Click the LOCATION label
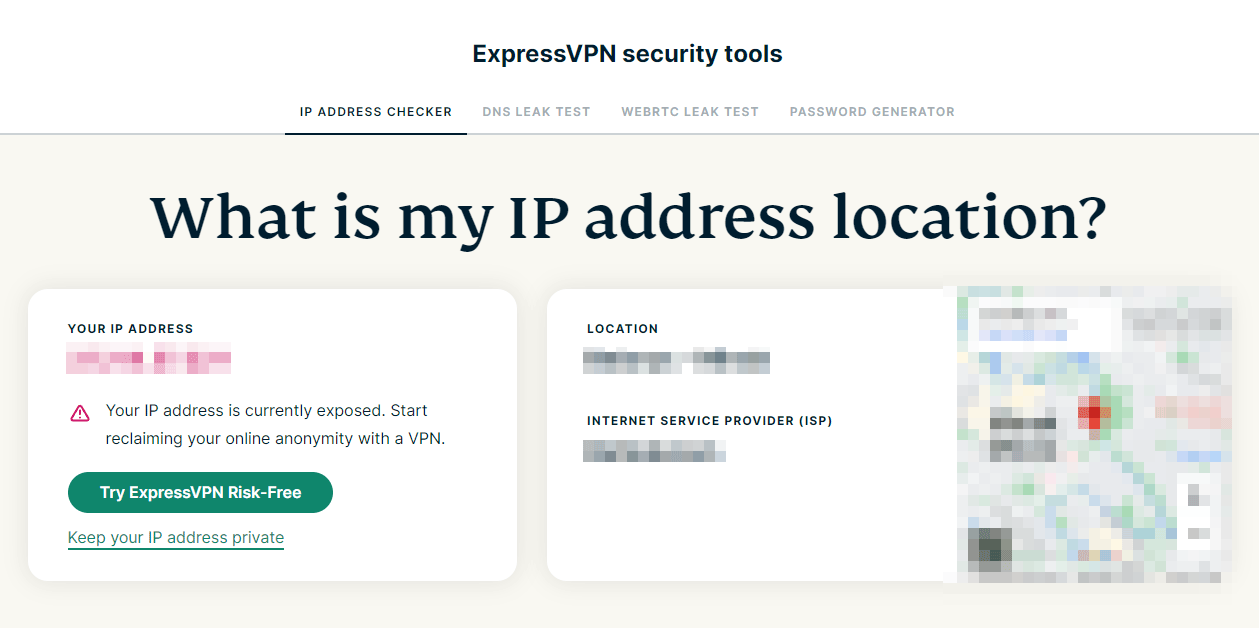1259x628 pixels. click(623, 329)
